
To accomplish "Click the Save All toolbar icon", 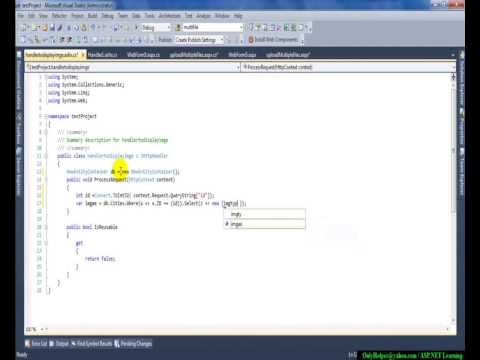I will pyautogui.click(x=60, y=27).
